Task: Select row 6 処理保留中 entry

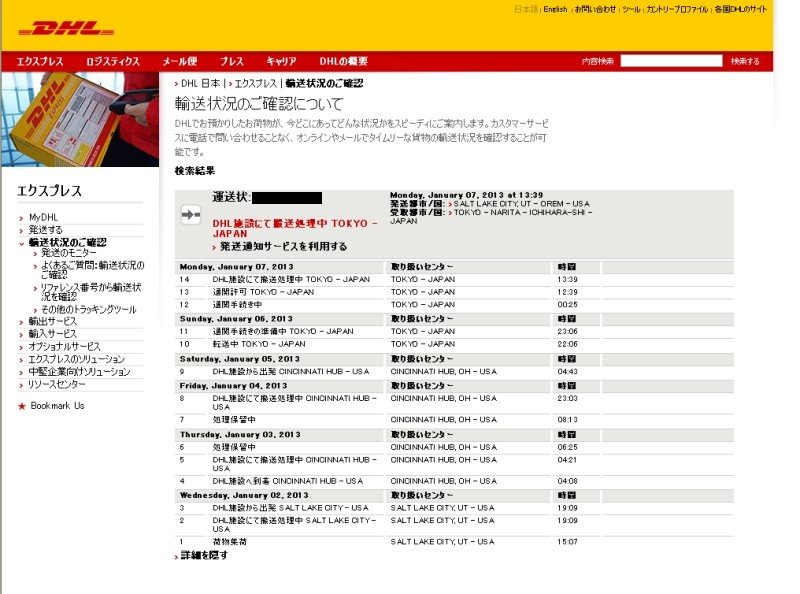Action: coord(454,447)
